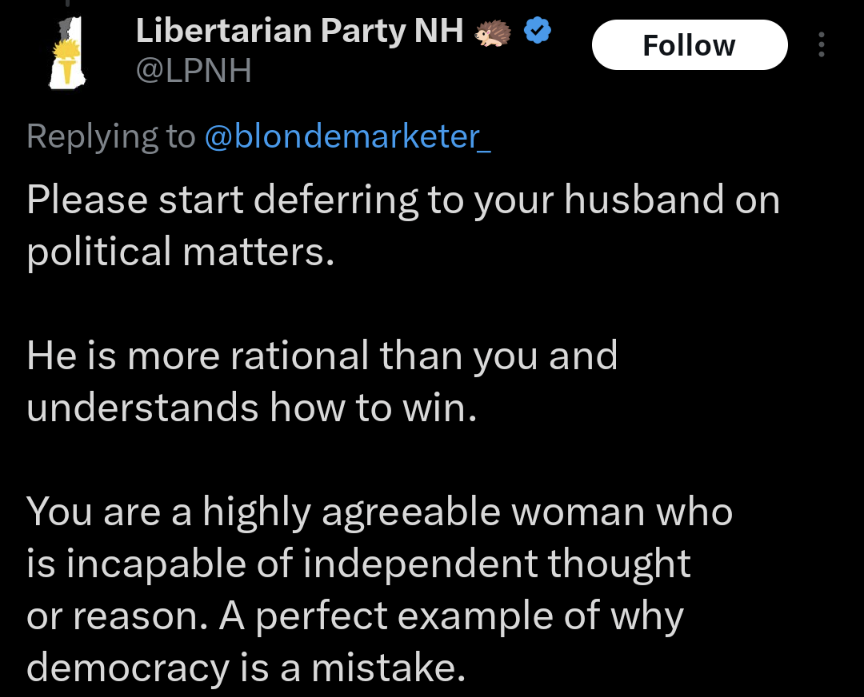The height and width of the screenshot is (697, 864).
Task: Click the line "He is more rational than you and"
Action: 321,355
